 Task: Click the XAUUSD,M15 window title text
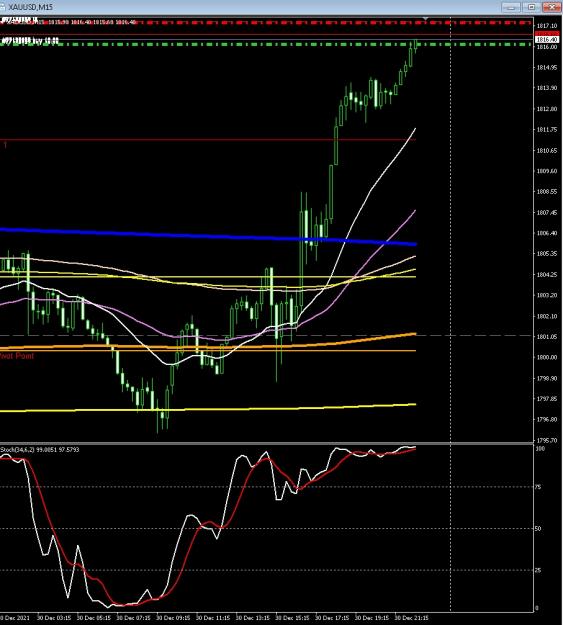click(30, 7)
